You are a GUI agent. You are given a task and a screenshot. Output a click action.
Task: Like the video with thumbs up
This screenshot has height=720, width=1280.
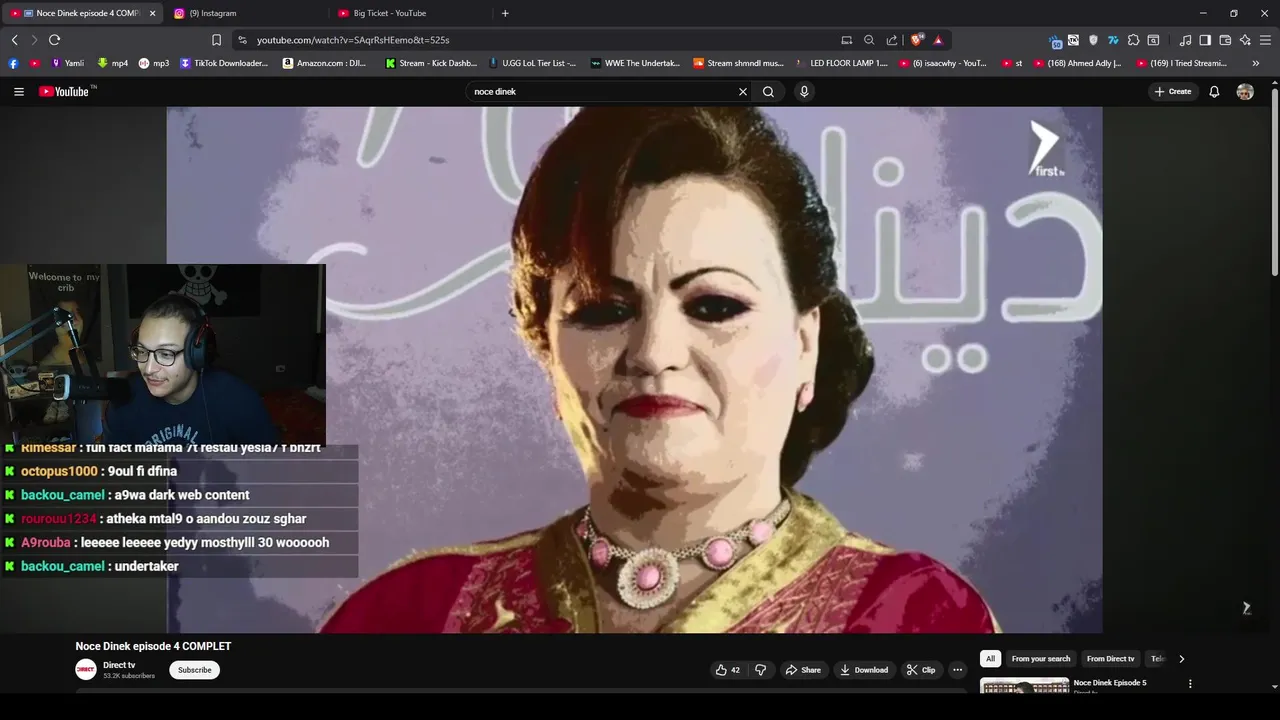pos(727,670)
